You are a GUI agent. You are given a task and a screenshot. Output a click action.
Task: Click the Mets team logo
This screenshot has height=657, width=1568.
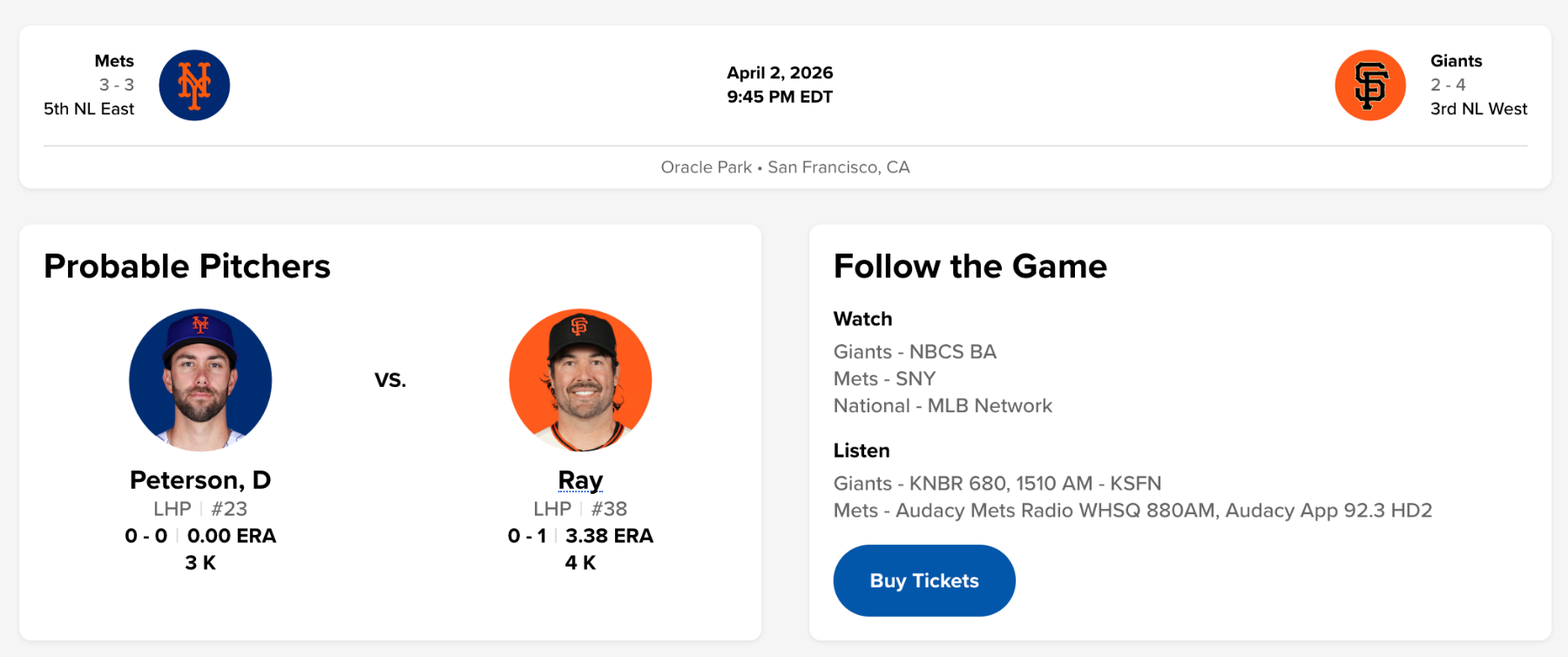click(x=194, y=85)
